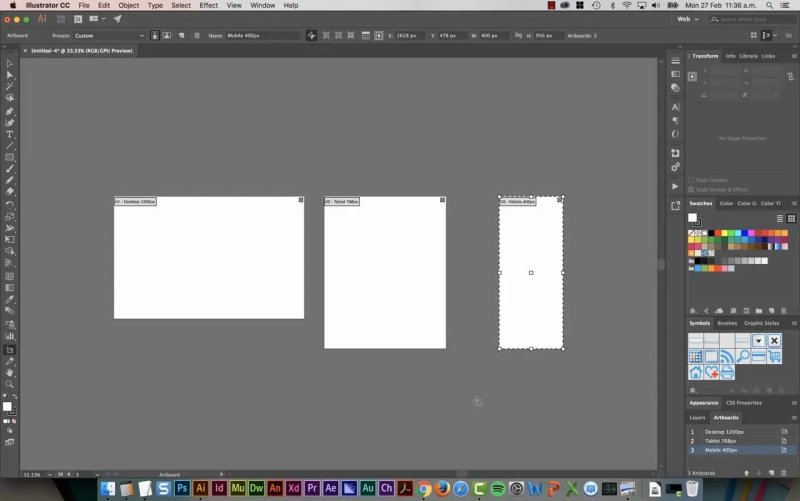Open the zoom level 33.33% dropdown
Image resolution: width=800 pixels, height=501 pixels.
(x=49, y=474)
